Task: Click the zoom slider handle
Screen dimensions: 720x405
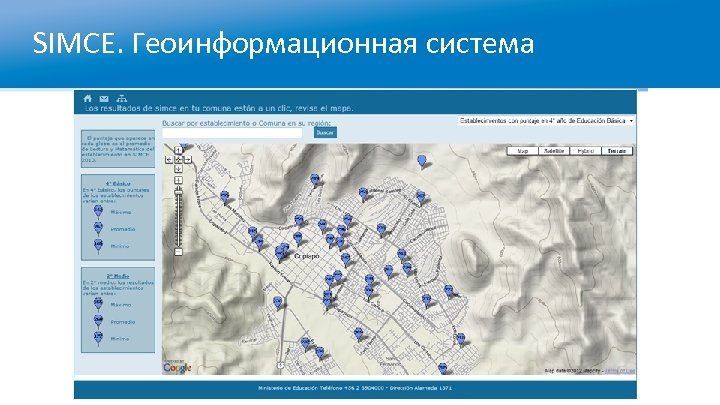Action: (x=178, y=191)
